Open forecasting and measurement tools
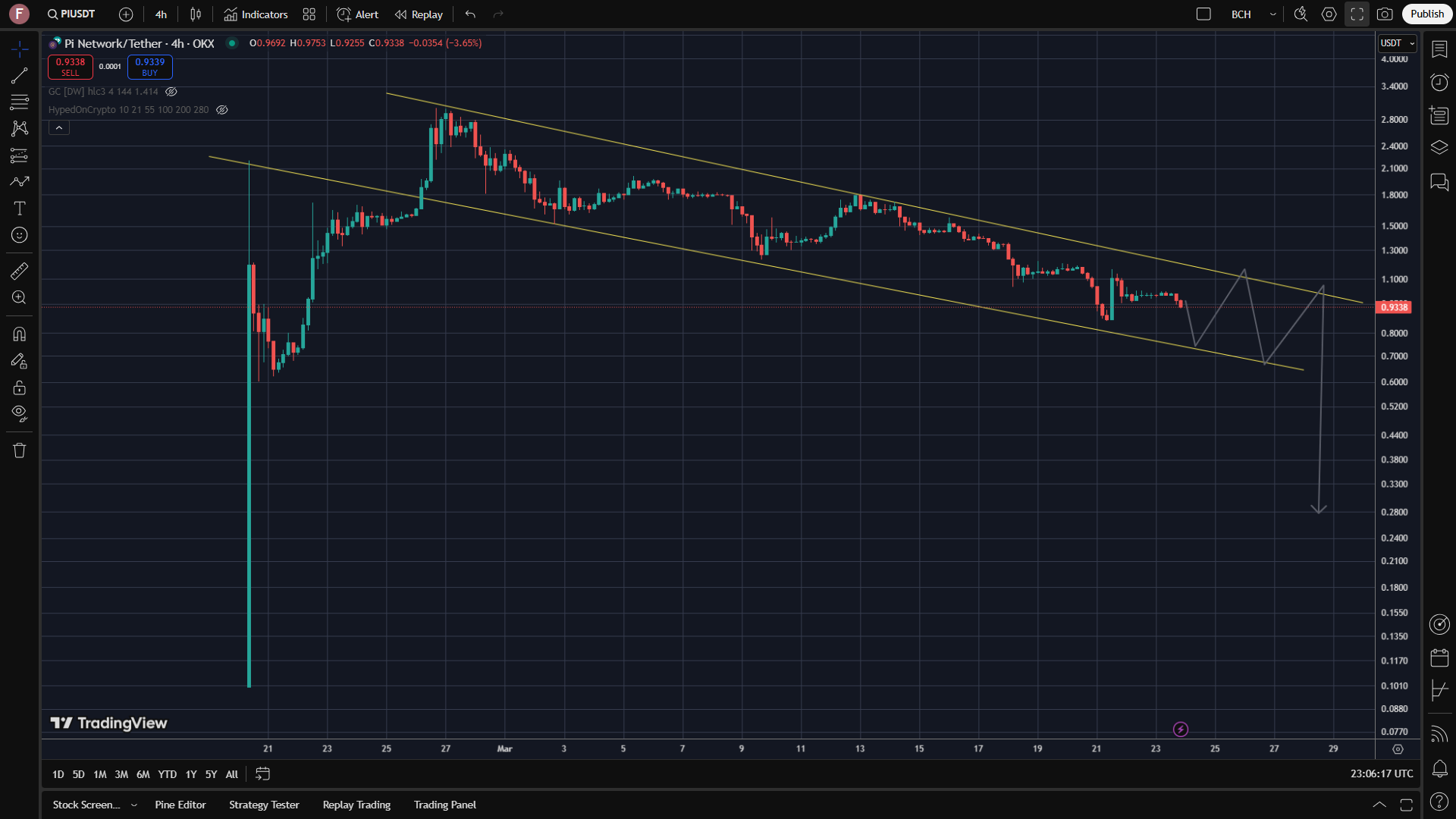Image resolution: width=1456 pixels, height=819 pixels. coord(20,155)
